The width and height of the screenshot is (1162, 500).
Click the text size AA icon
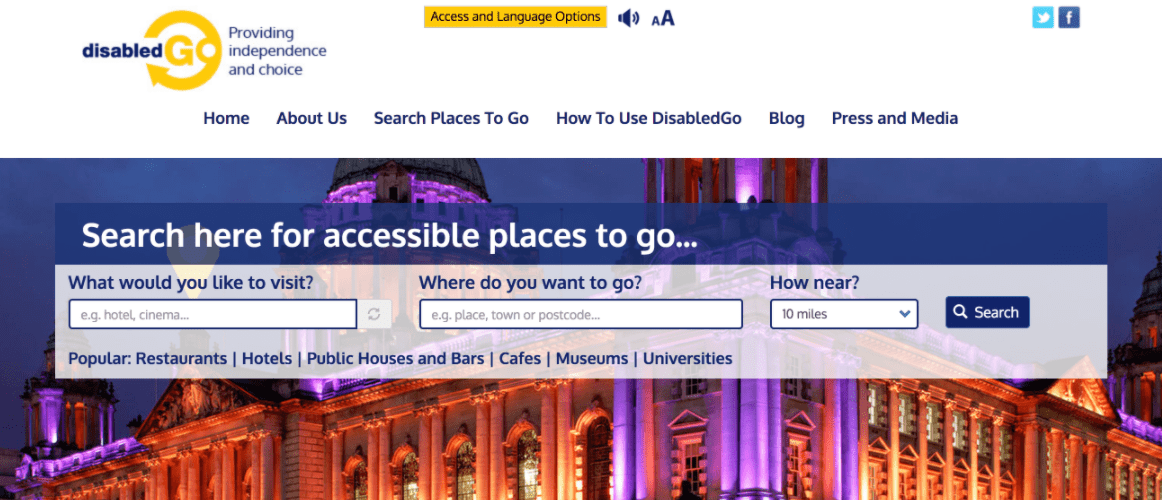(x=663, y=19)
